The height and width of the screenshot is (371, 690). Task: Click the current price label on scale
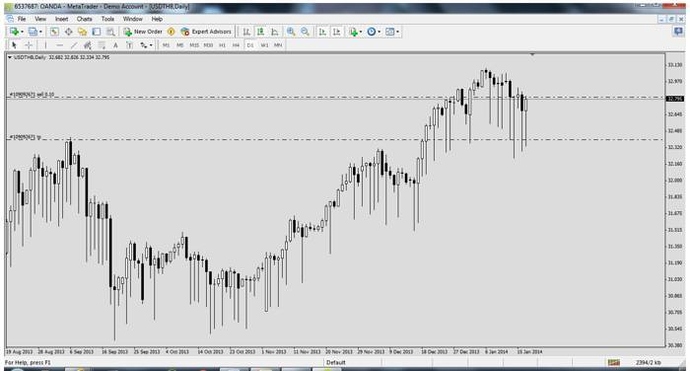(675, 99)
